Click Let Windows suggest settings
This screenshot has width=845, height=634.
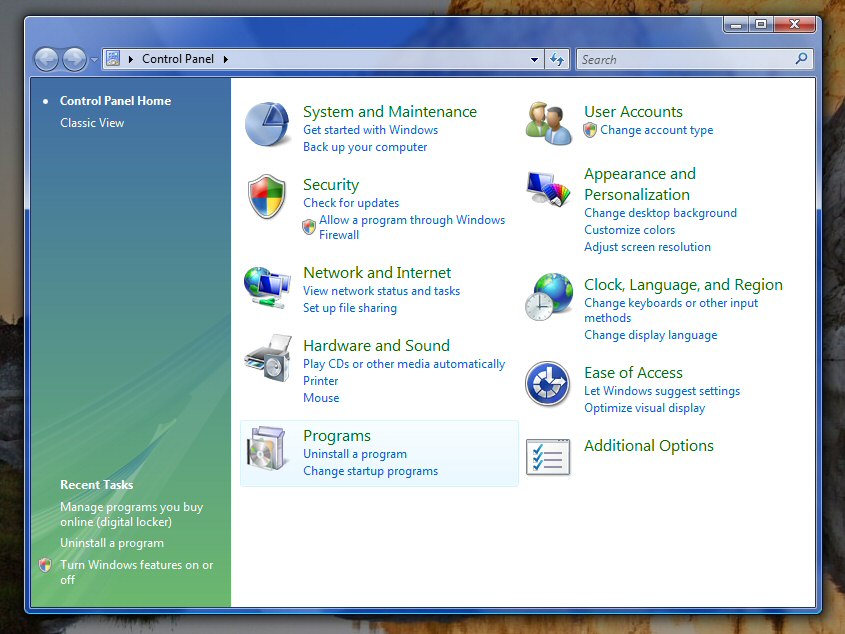pos(662,391)
